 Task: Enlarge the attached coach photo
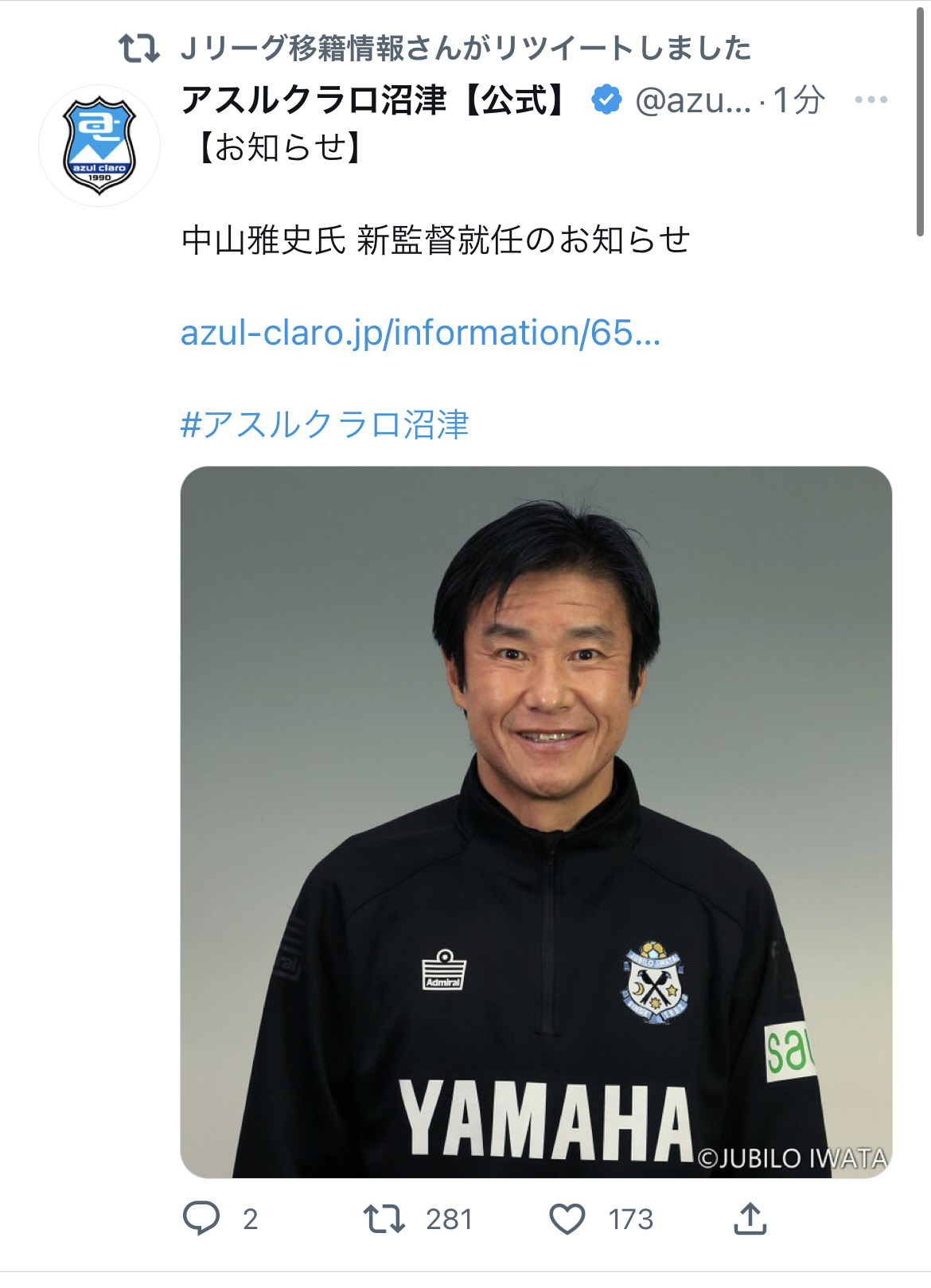click(x=536, y=822)
